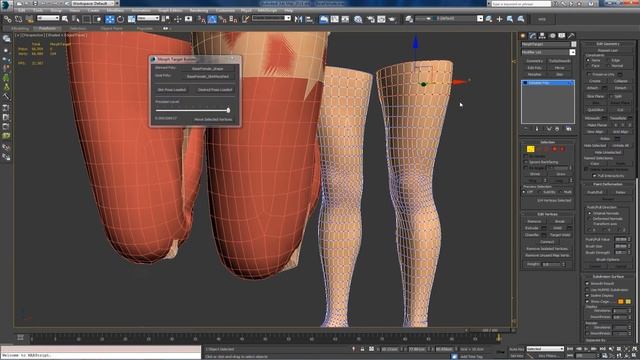Toggle Full Interactivity checkbox
Screen dimensions: 640x360
tap(594, 176)
